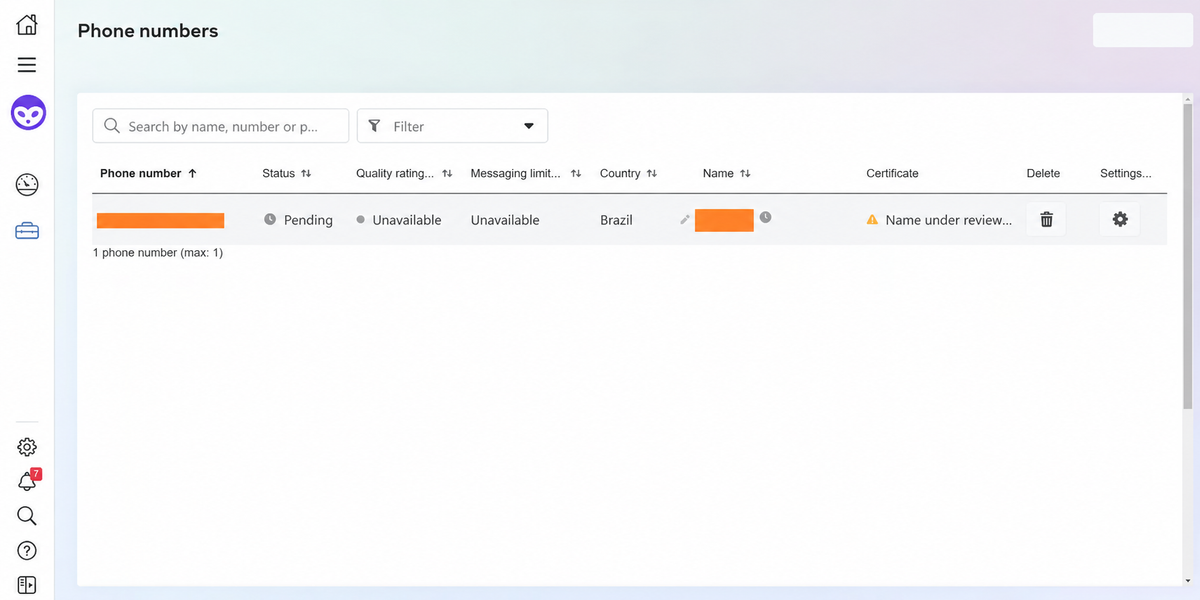Toggle the sidebar panel icon at bottom

(x=27, y=585)
